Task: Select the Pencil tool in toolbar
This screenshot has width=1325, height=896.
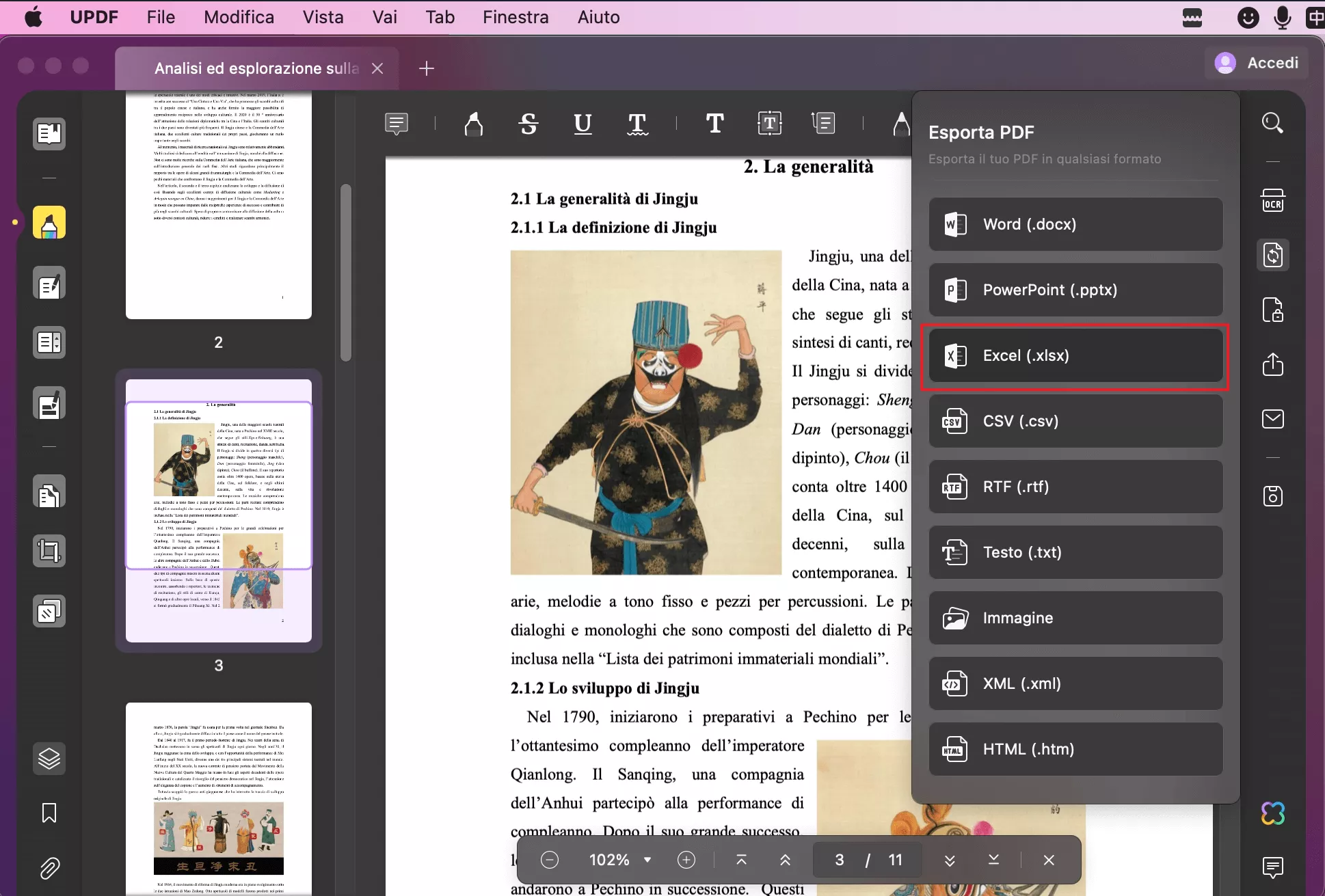Action: pos(901,124)
